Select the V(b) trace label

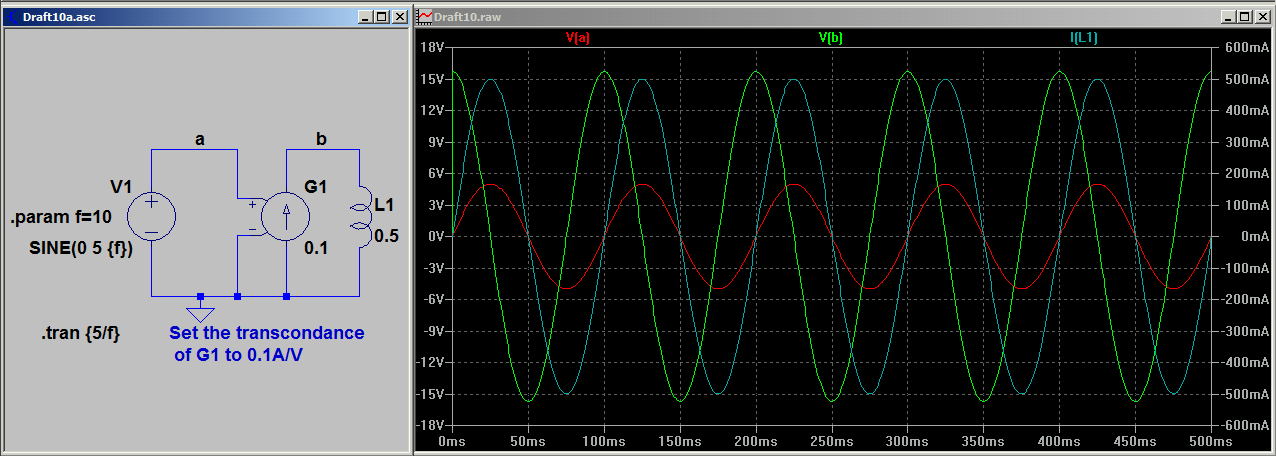831,38
